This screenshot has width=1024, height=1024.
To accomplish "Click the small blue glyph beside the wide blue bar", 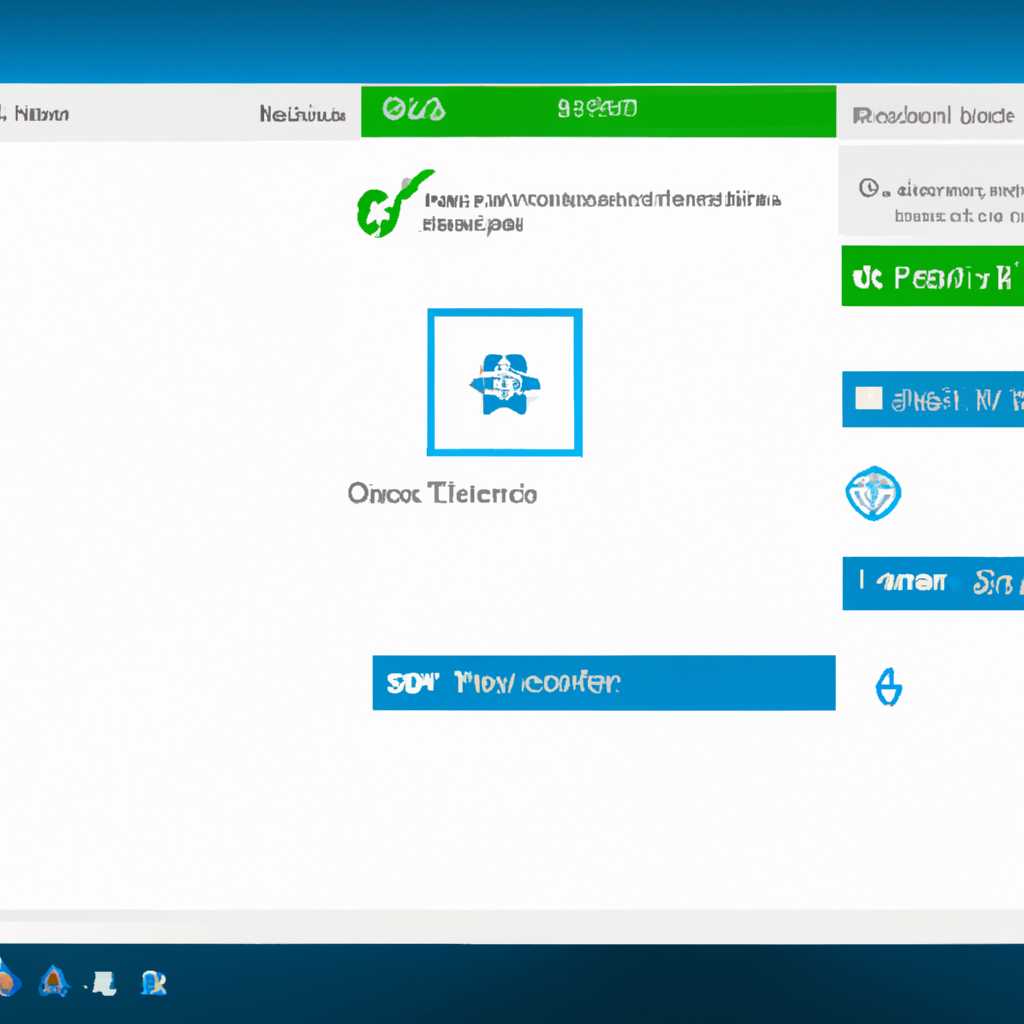I will click(888, 687).
